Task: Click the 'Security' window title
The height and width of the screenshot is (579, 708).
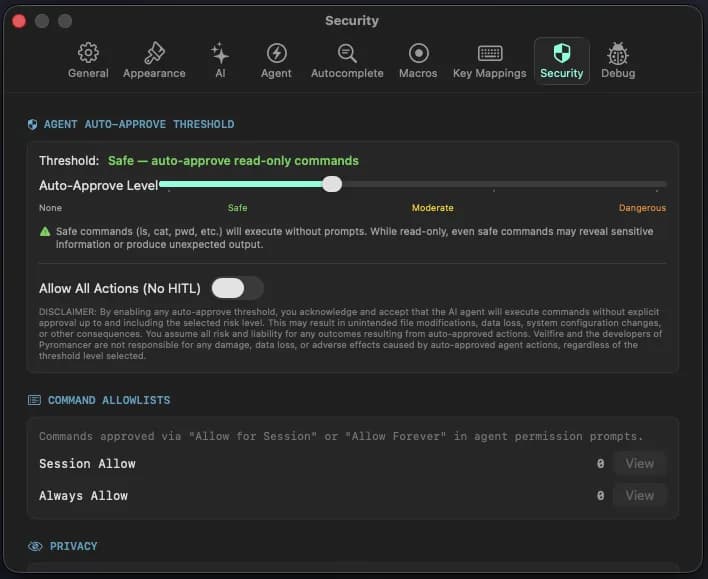Action: coord(352,21)
